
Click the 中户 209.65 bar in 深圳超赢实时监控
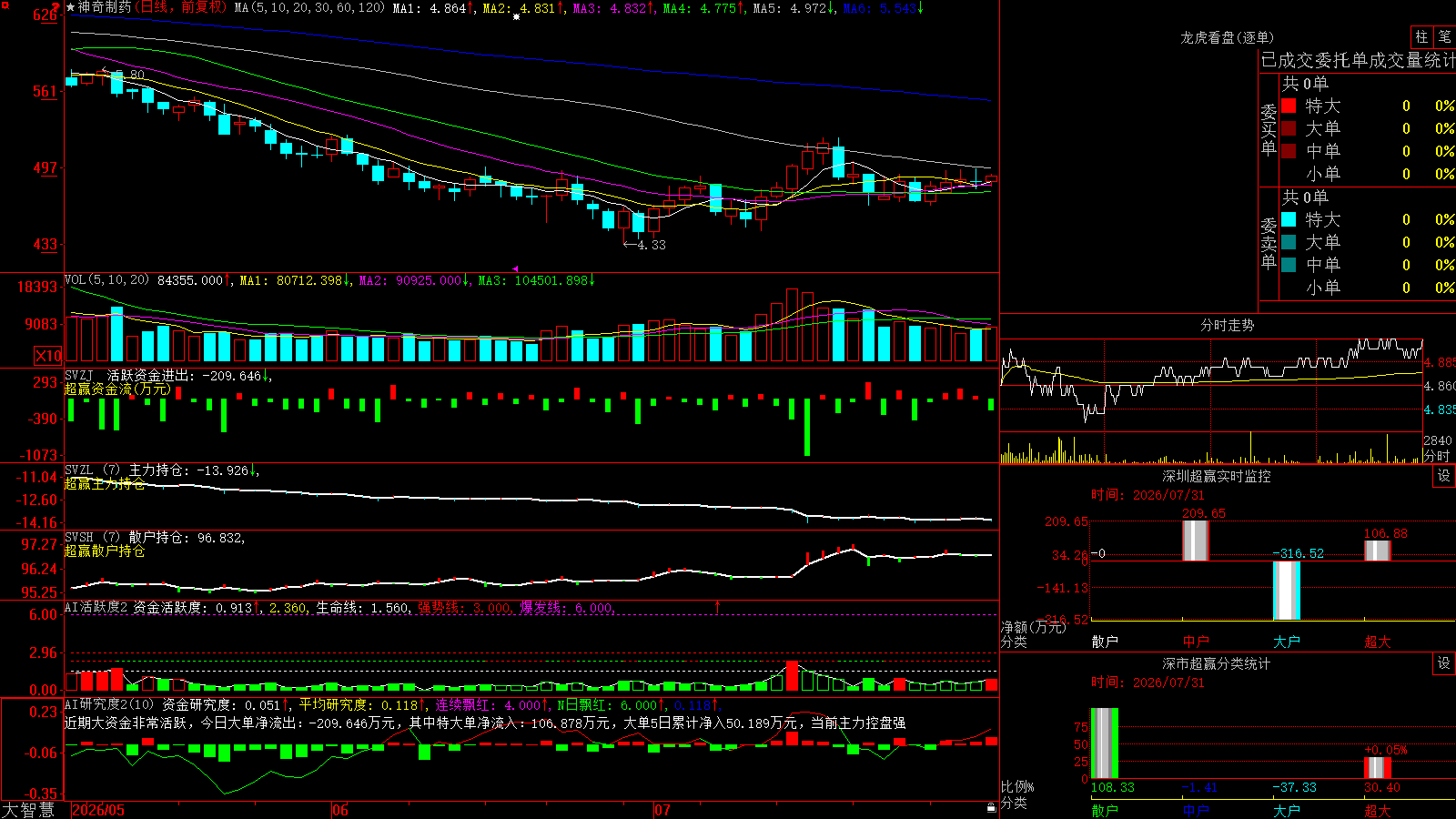pos(1195,540)
